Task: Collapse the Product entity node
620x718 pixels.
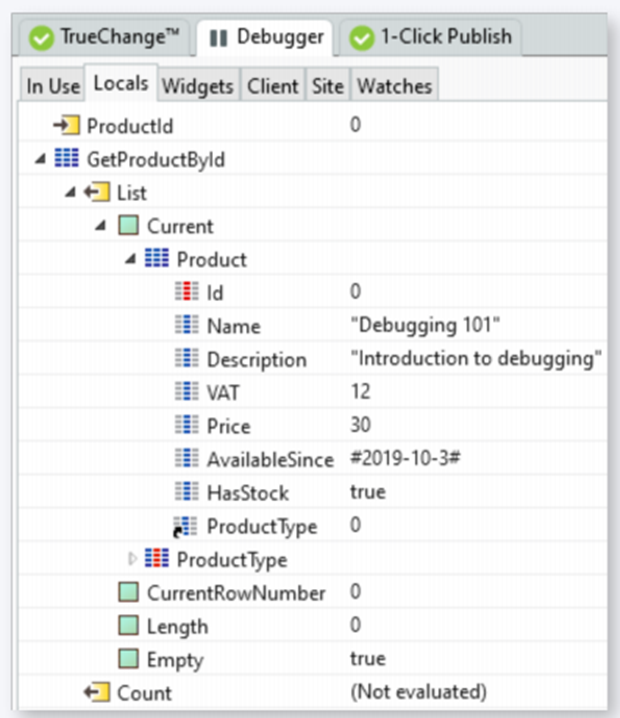Action: pos(130,259)
